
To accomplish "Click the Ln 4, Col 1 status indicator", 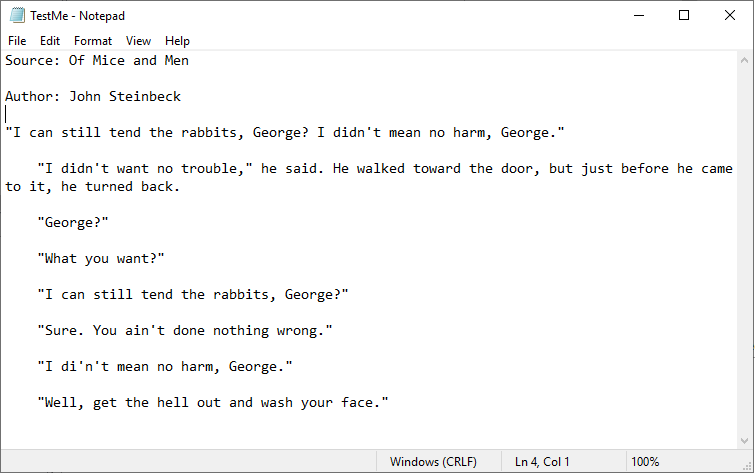I will pyautogui.click(x=542, y=462).
